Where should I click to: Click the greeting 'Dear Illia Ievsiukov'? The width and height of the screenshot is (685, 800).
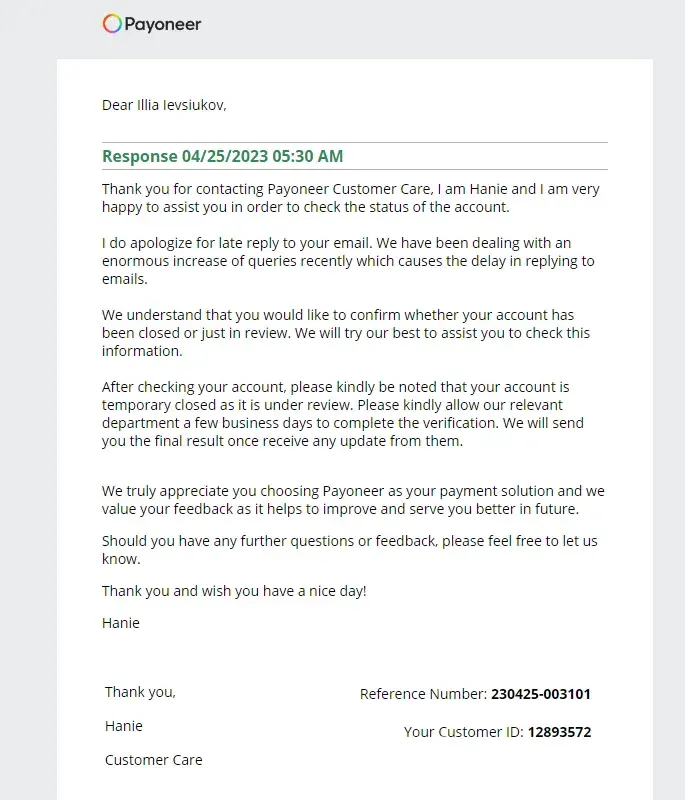tap(164, 105)
